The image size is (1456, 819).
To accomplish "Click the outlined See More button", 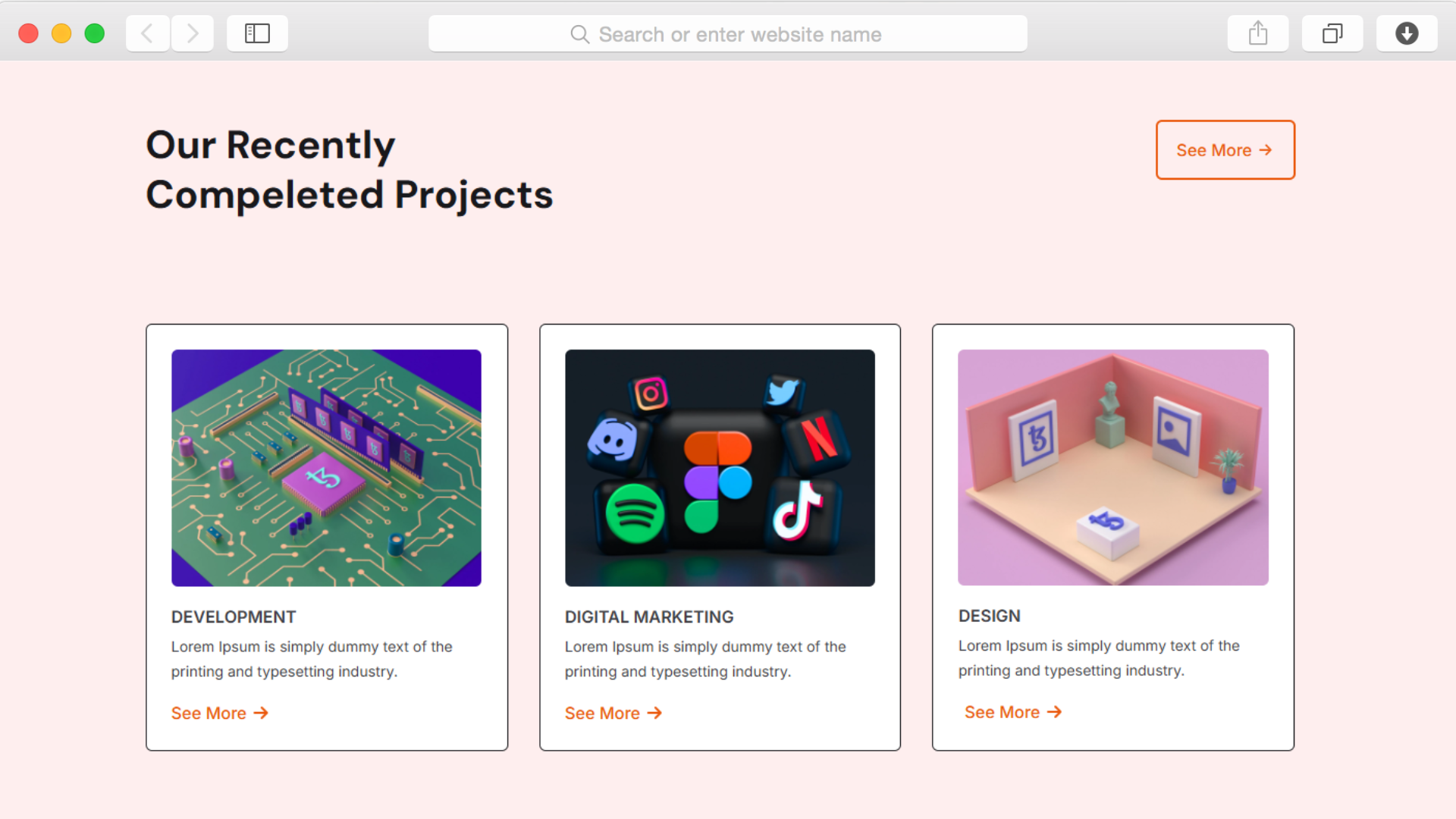I will tap(1225, 150).
